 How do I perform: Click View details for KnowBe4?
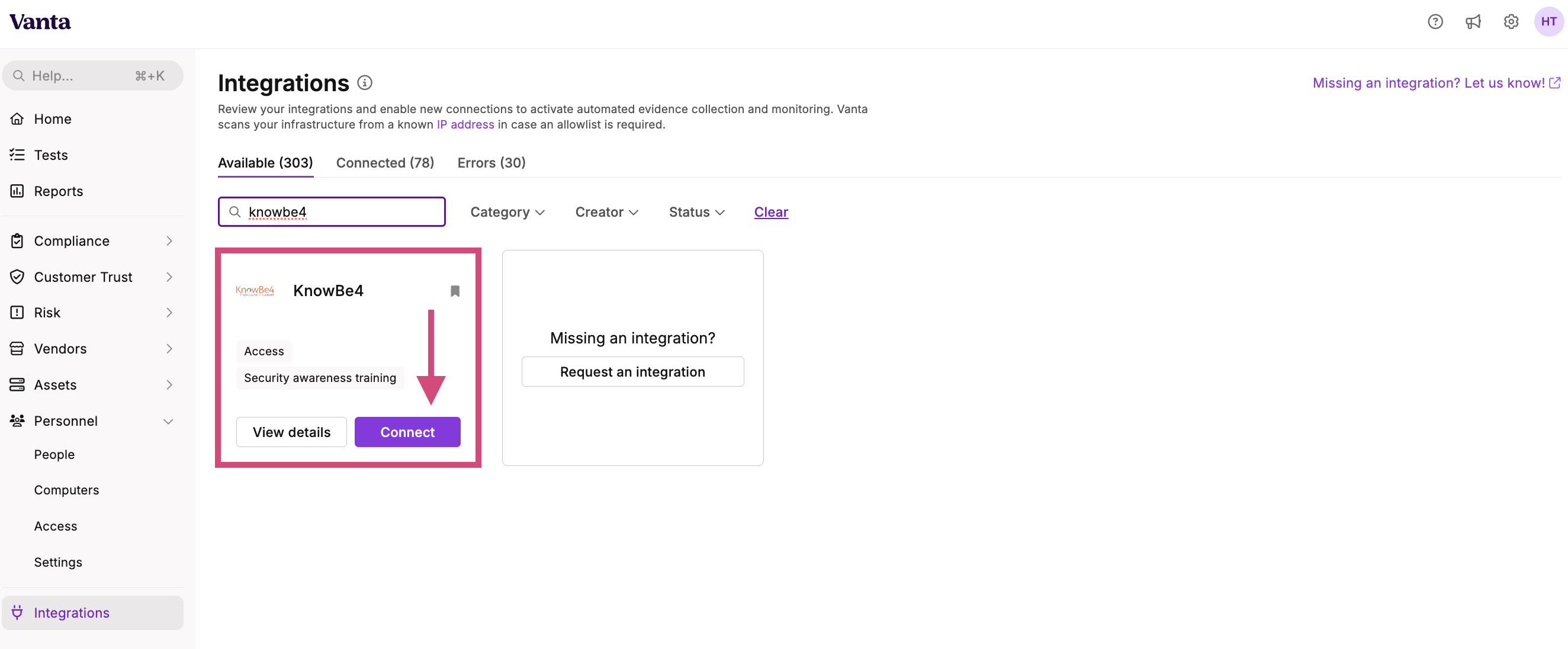click(x=291, y=432)
